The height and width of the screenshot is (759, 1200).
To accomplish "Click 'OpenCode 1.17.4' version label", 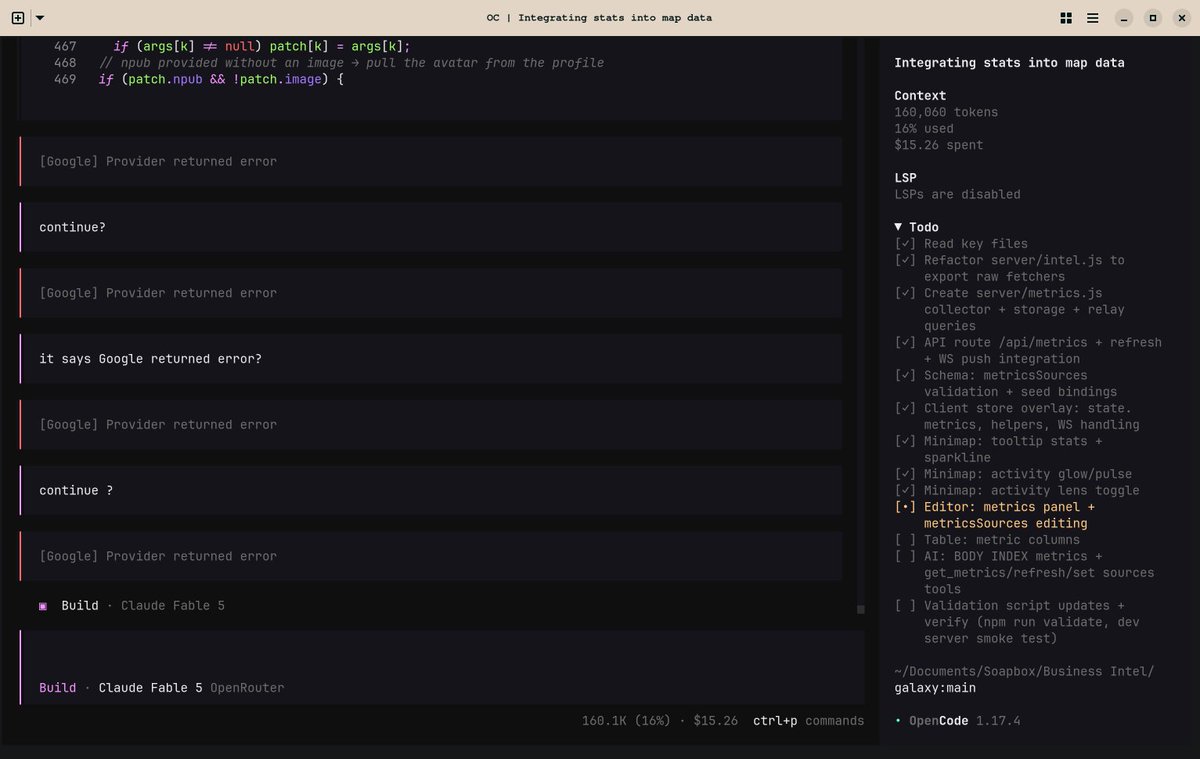I will click(x=965, y=721).
